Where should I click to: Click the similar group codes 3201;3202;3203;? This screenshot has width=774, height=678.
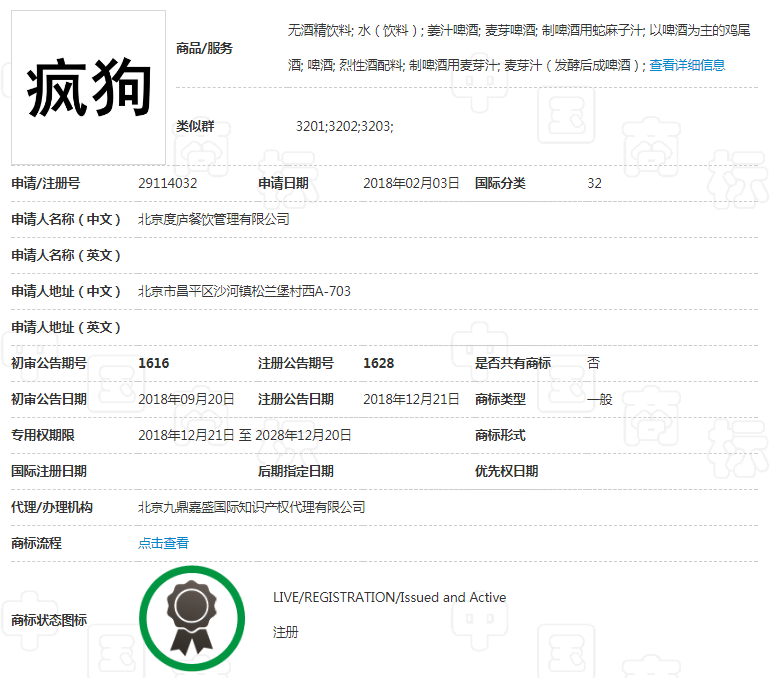point(344,126)
